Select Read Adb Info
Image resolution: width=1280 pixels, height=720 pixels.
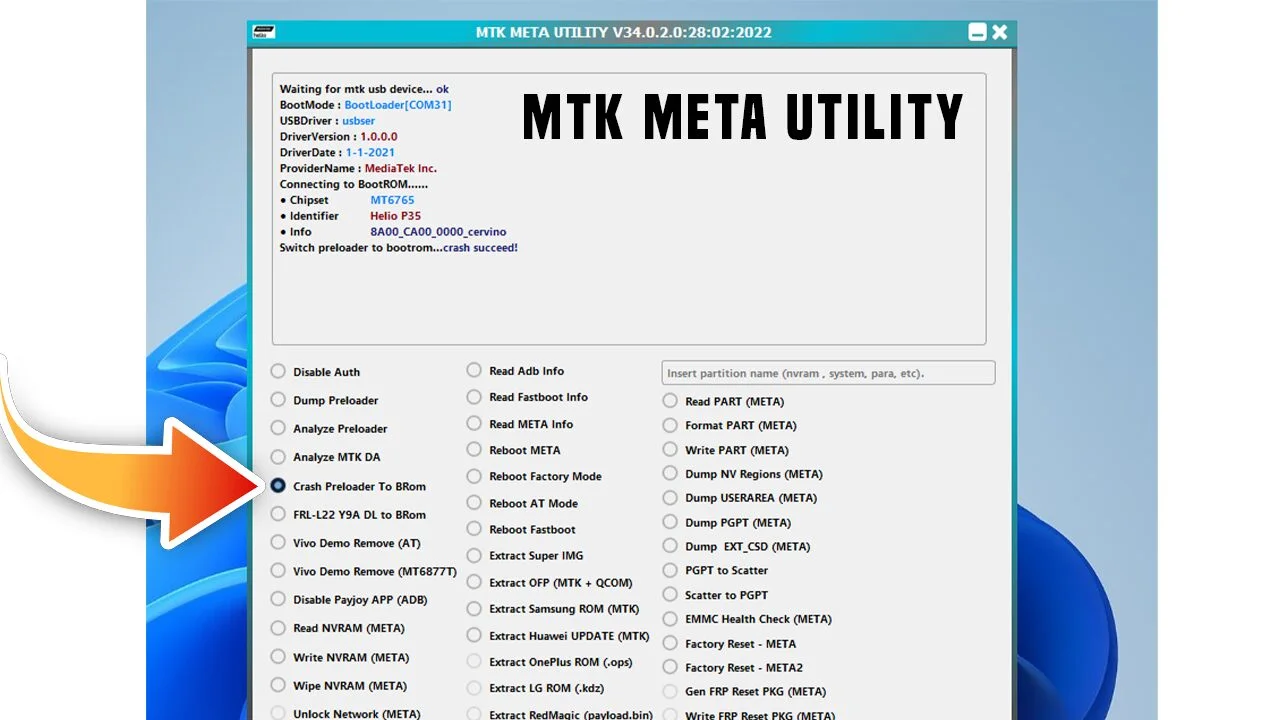coord(473,370)
